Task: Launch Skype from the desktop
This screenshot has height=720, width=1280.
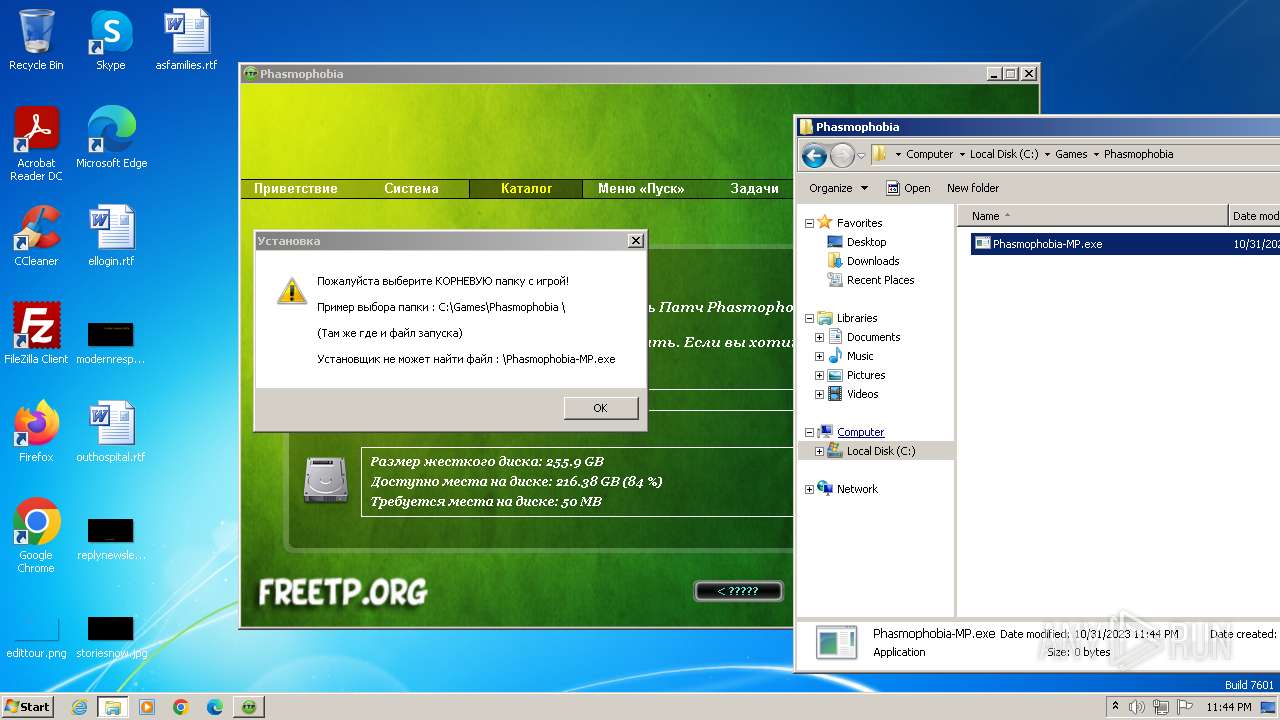Action: (x=110, y=40)
